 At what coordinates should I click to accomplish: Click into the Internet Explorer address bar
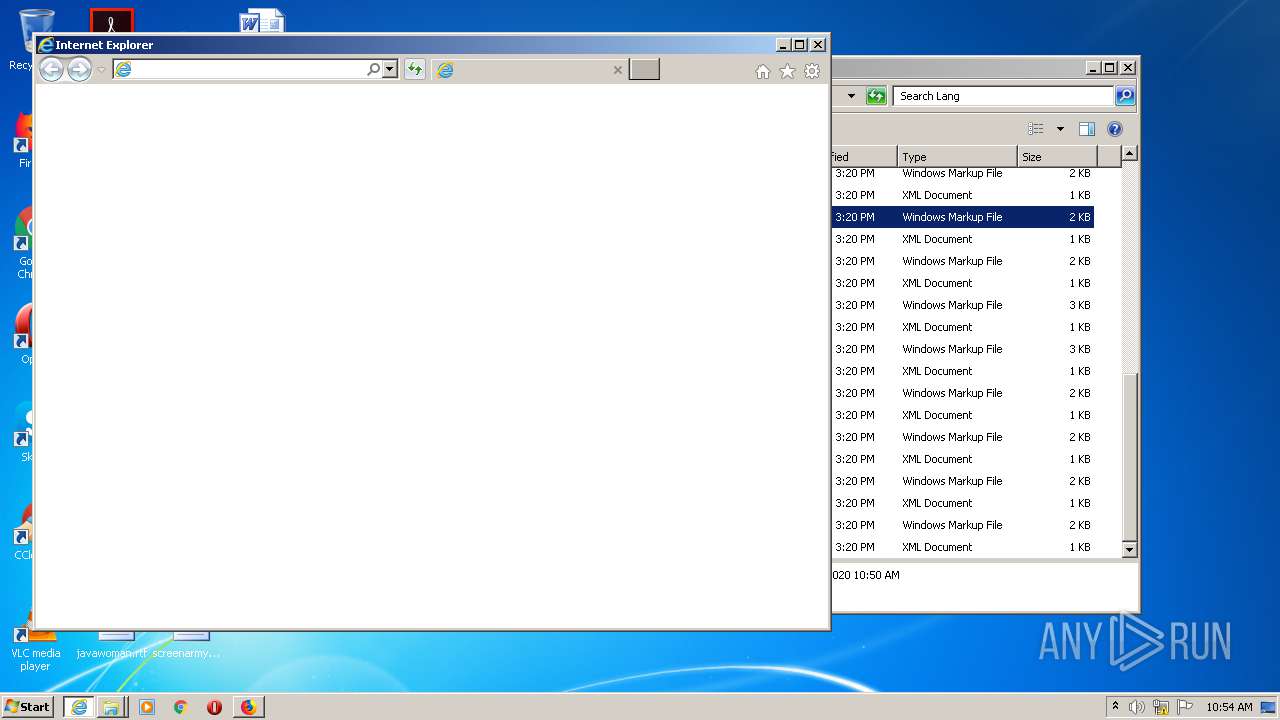click(240, 69)
